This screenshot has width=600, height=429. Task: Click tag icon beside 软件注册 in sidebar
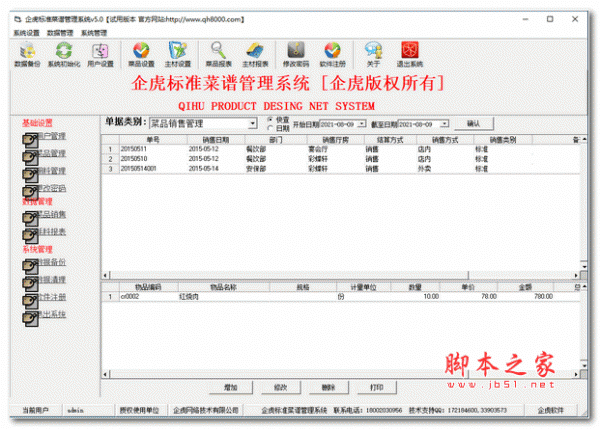coord(30,301)
